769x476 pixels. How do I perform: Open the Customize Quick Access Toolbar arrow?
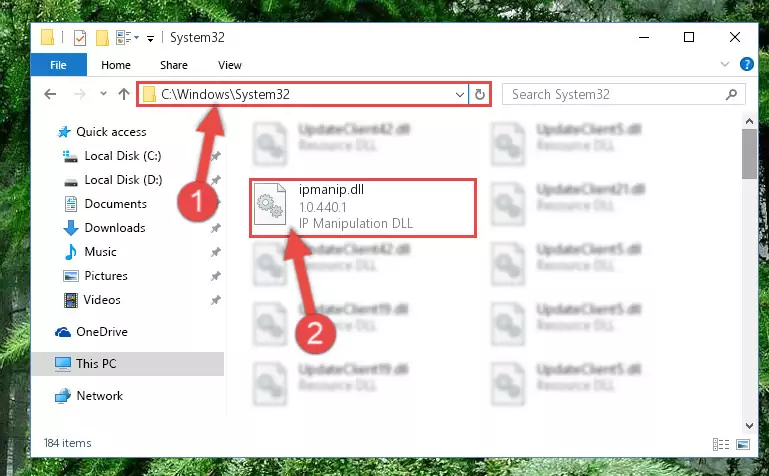tap(151, 38)
